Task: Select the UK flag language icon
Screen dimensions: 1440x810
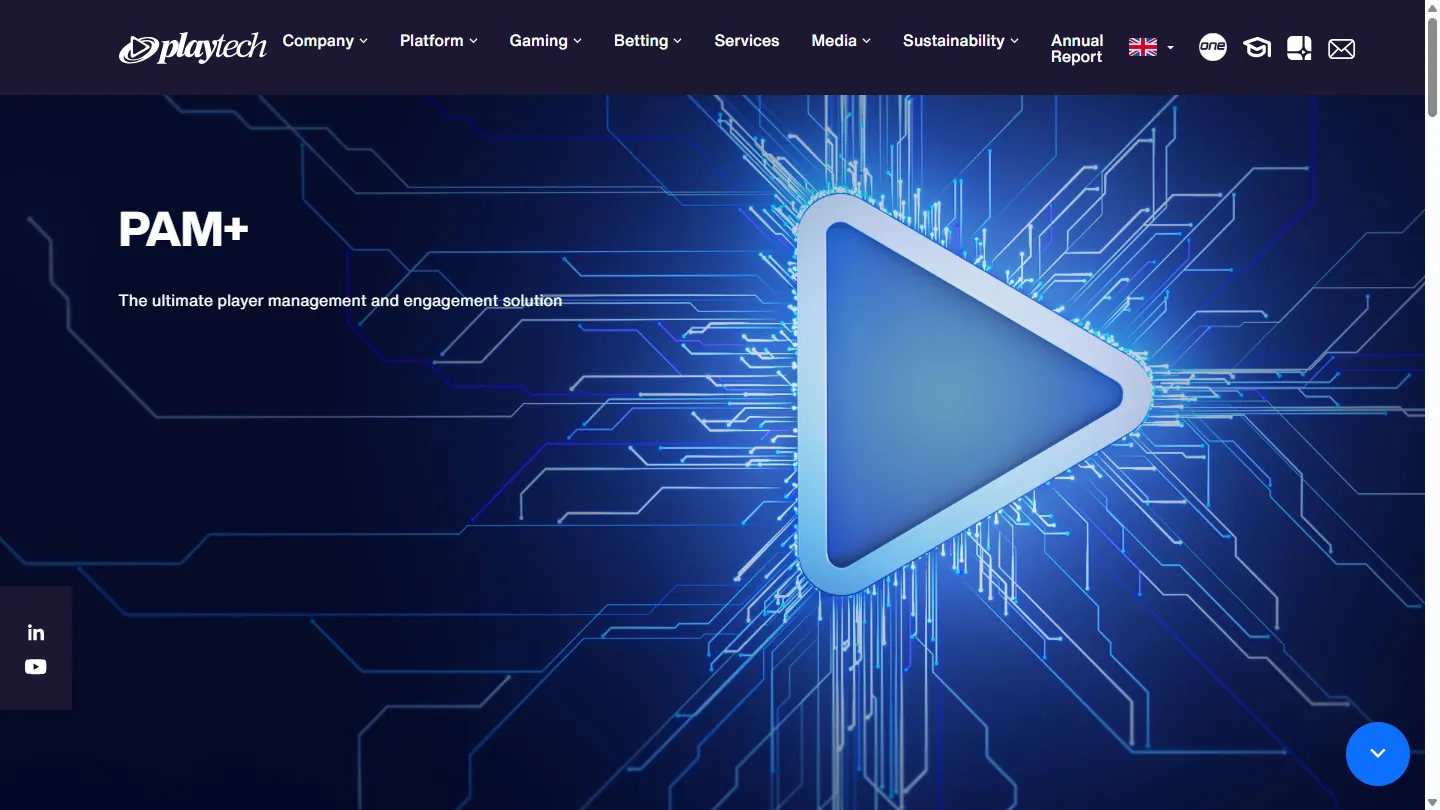Action: (1143, 47)
